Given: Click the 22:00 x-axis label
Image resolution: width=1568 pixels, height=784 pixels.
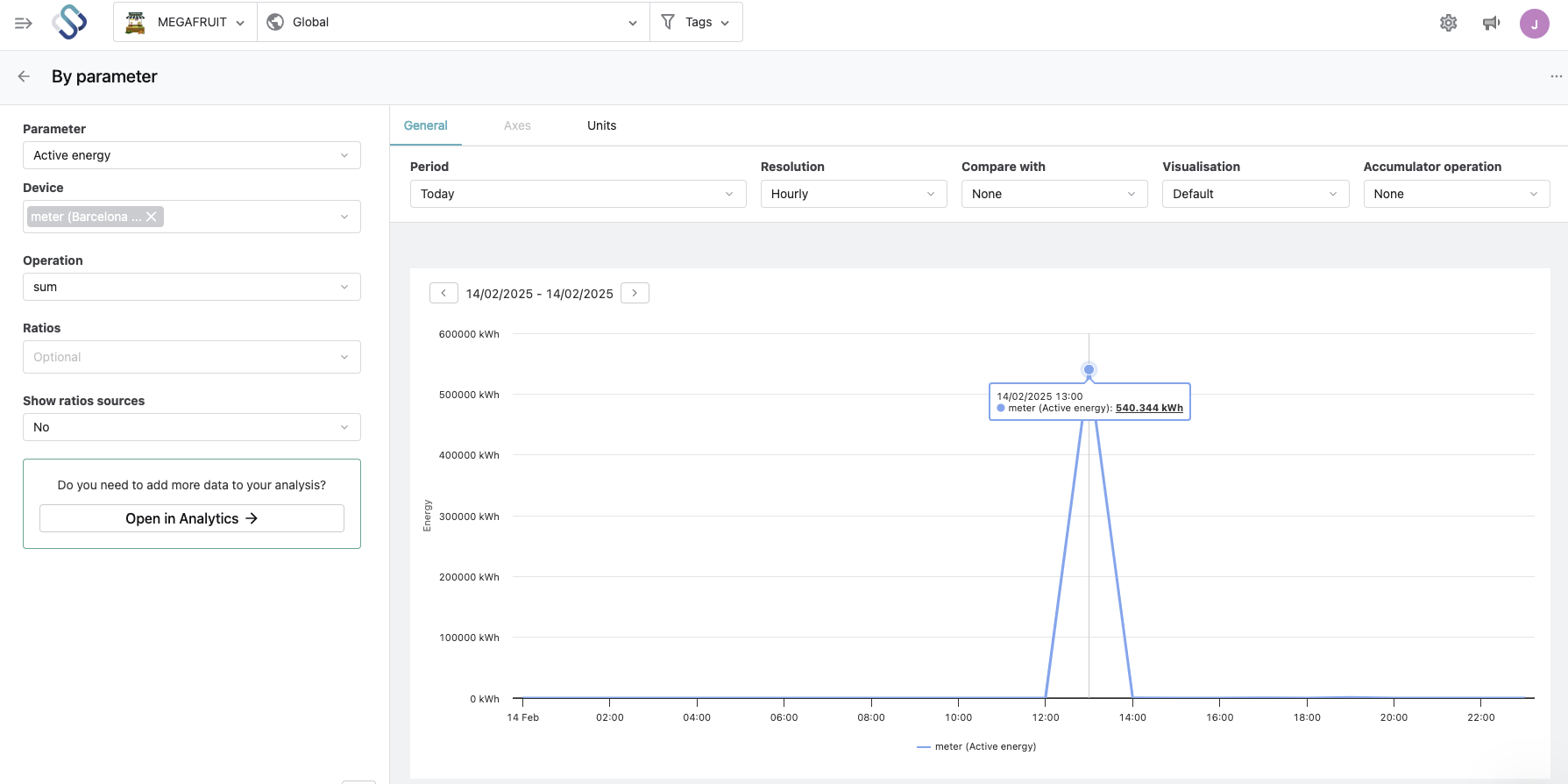Looking at the screenshot, I should (x=1481, y=717).
